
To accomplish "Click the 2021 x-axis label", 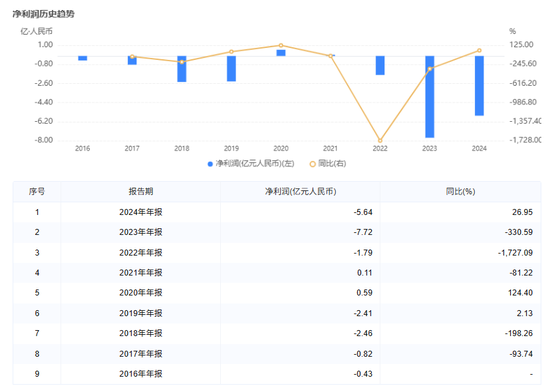I will [330, 149].
